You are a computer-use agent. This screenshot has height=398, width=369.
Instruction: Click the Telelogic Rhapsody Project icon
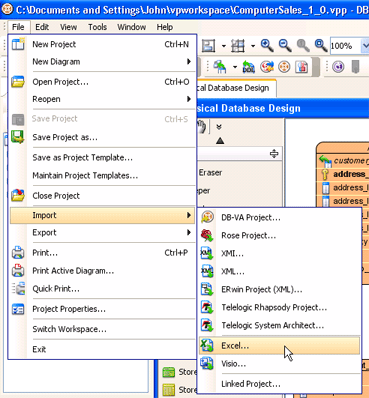(x=207, y=307)
